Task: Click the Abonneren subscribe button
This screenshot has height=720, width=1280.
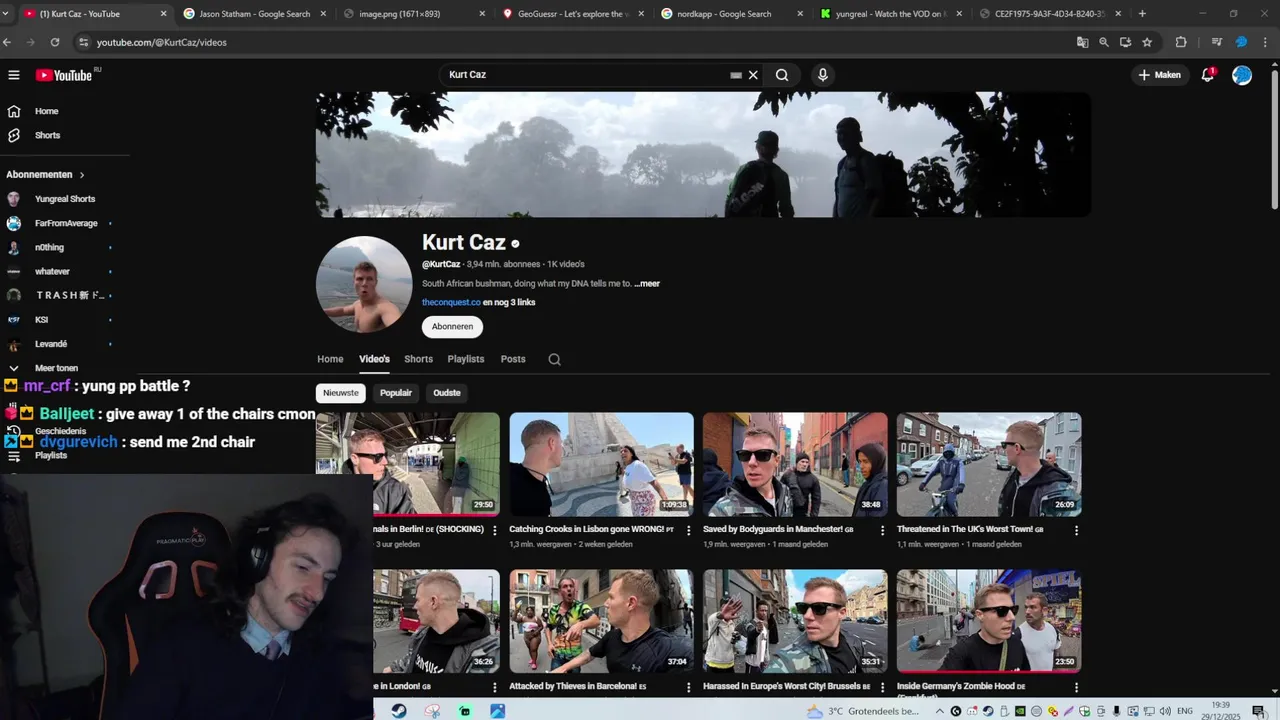Action: tap(452, 327)
